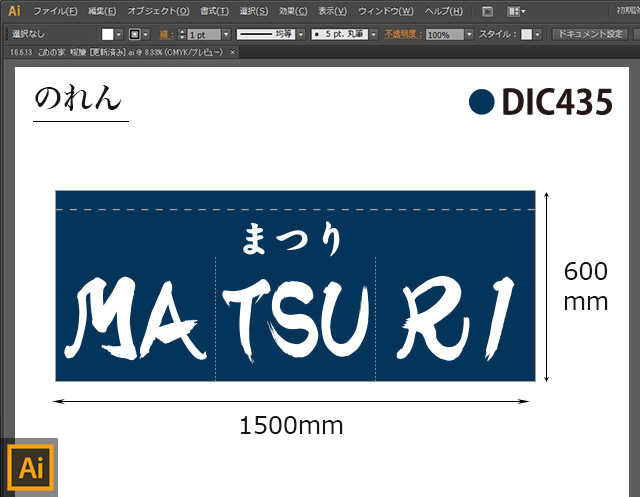Viewport: 640px width, 497px height.
Task: Open the opacity 100% dropdown arrow
Action: [x=469, y=34]
